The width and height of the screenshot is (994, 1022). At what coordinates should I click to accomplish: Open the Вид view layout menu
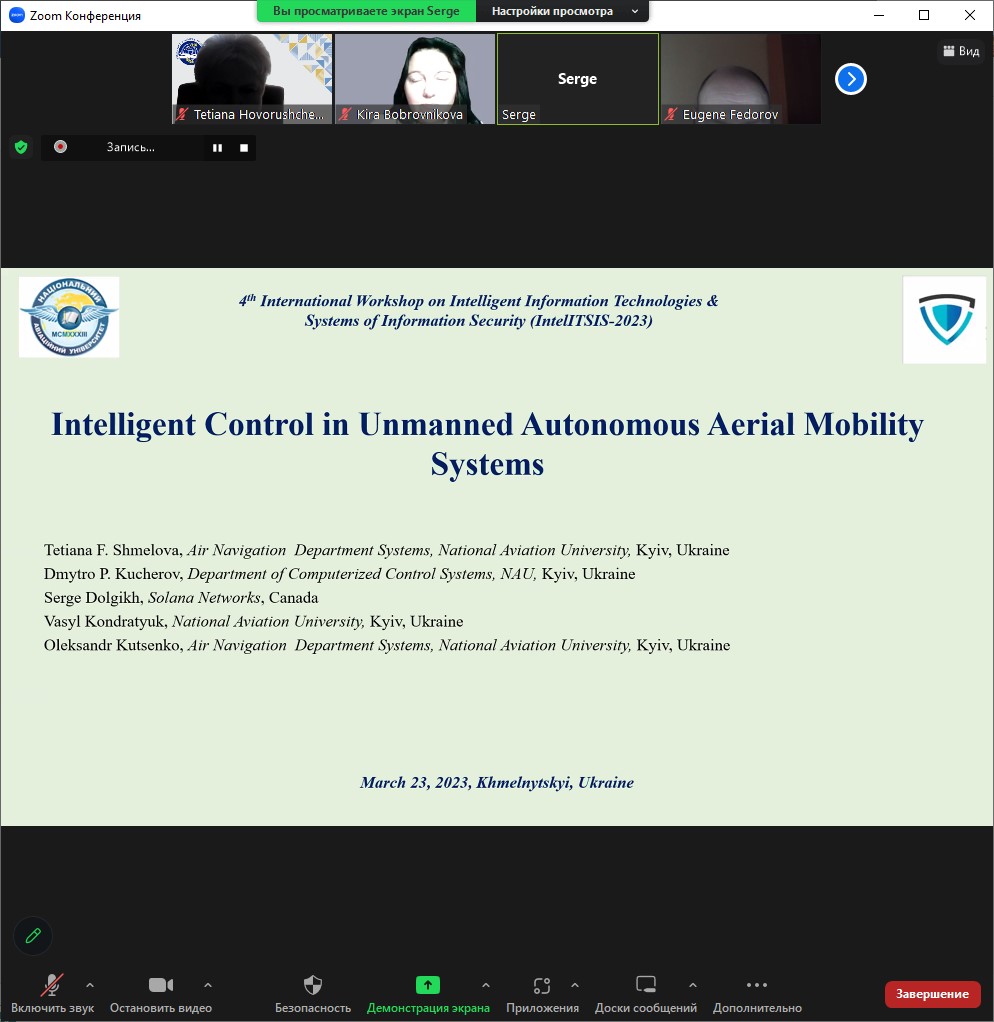tap(961, 51)
